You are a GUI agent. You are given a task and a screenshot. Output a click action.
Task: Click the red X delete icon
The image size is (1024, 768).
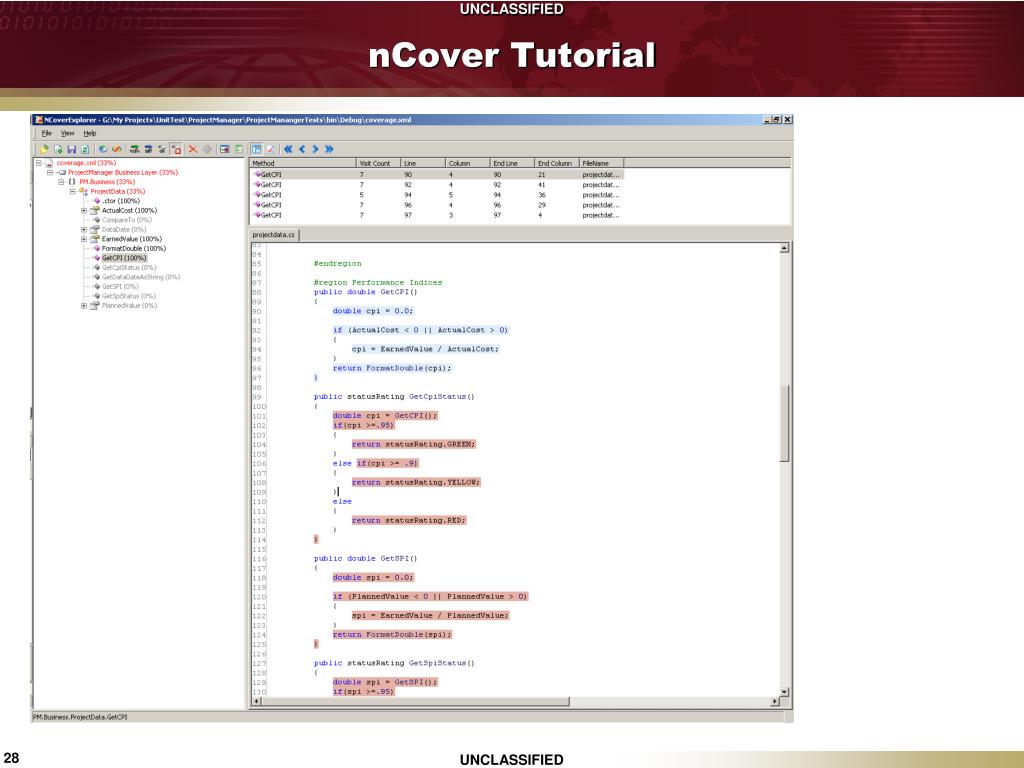tap(193, 150)
